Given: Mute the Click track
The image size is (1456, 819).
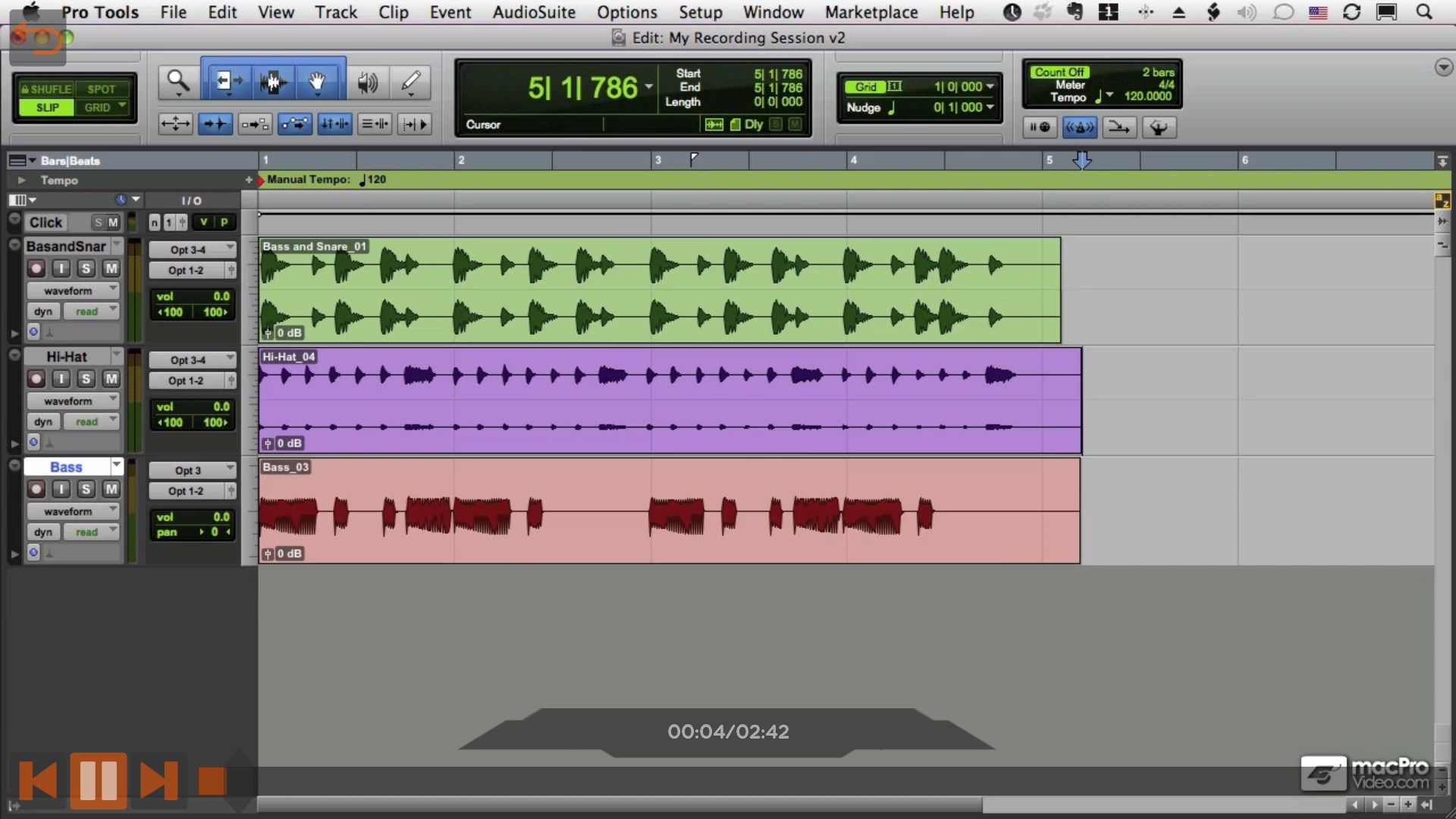Looking at the screenshot, I should (x=113, y=222).
